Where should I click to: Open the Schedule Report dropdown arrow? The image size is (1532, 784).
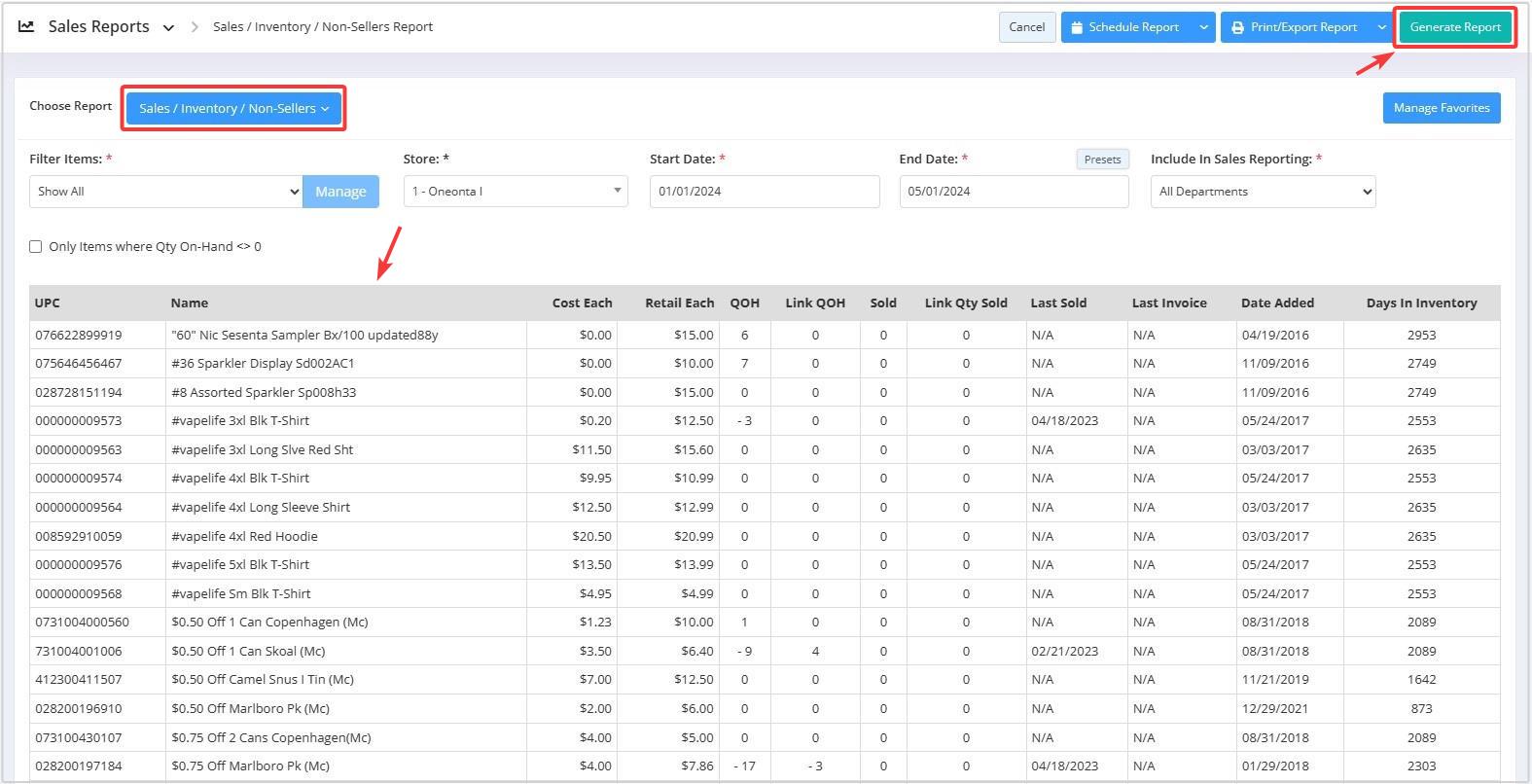point(1203,27)
